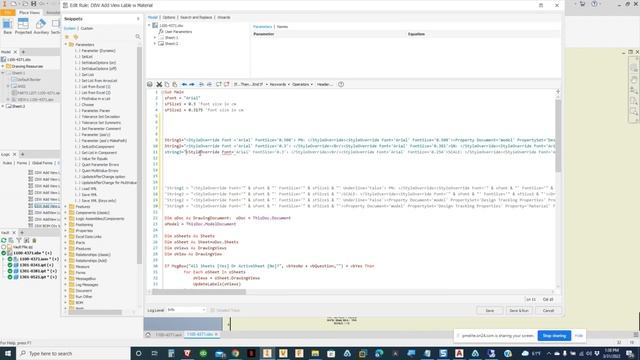
Task: Click the comment selection icon
Action: (219, 84)
